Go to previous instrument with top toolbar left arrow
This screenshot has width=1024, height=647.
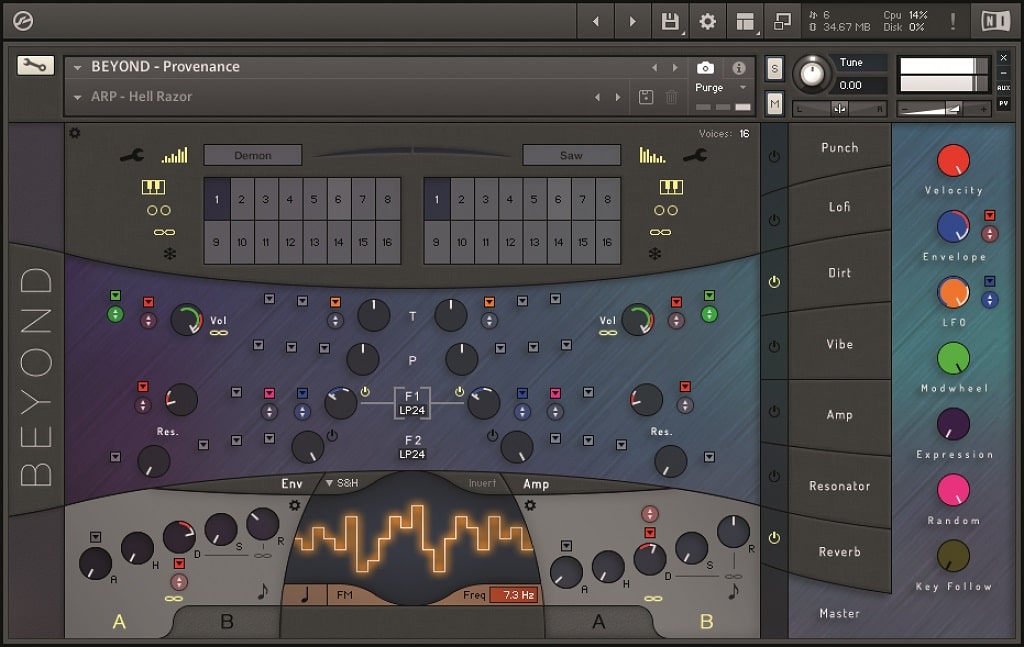click(596, 22)
